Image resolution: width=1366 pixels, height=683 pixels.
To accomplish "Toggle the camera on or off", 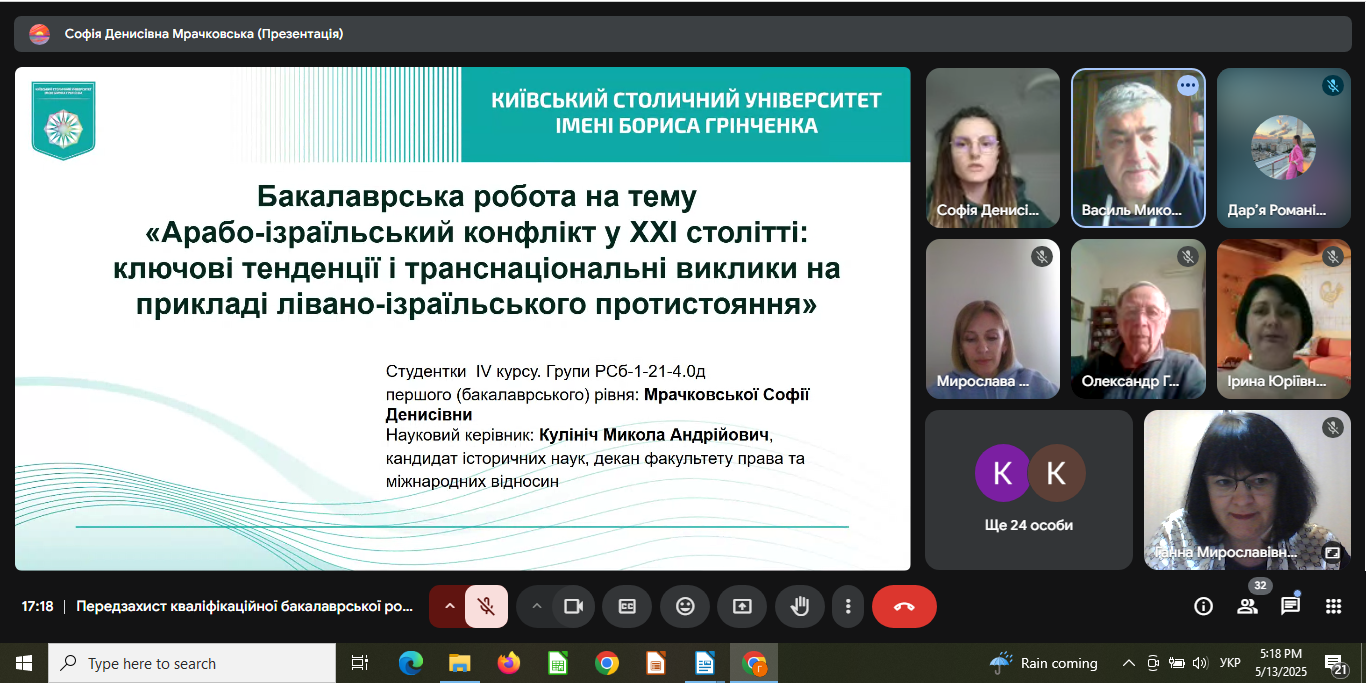I will 573,606.
